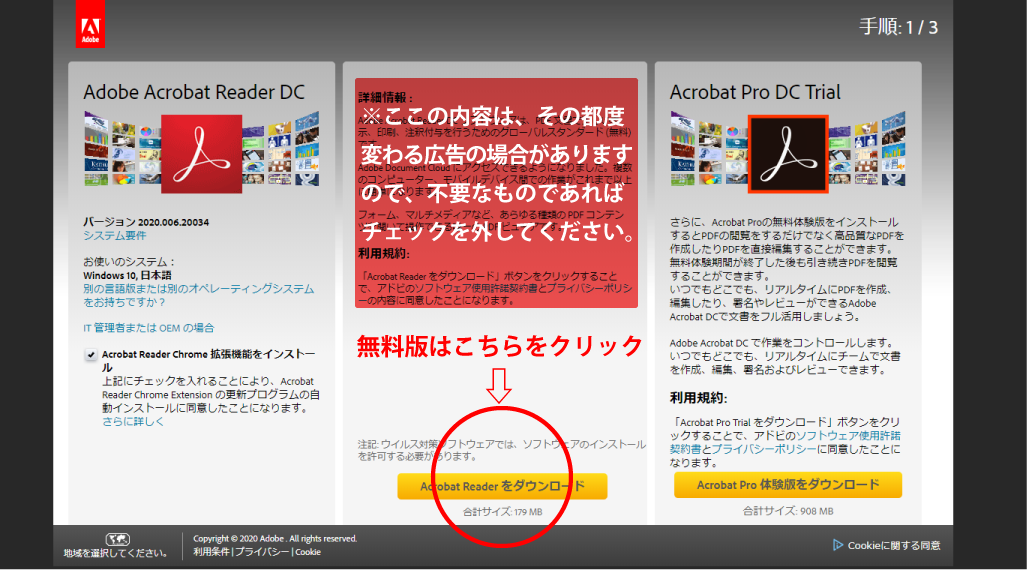Follow the IT 管理者または OEM の場合 link
Viewport: 1027px width, 570px height.
point(148,327)
